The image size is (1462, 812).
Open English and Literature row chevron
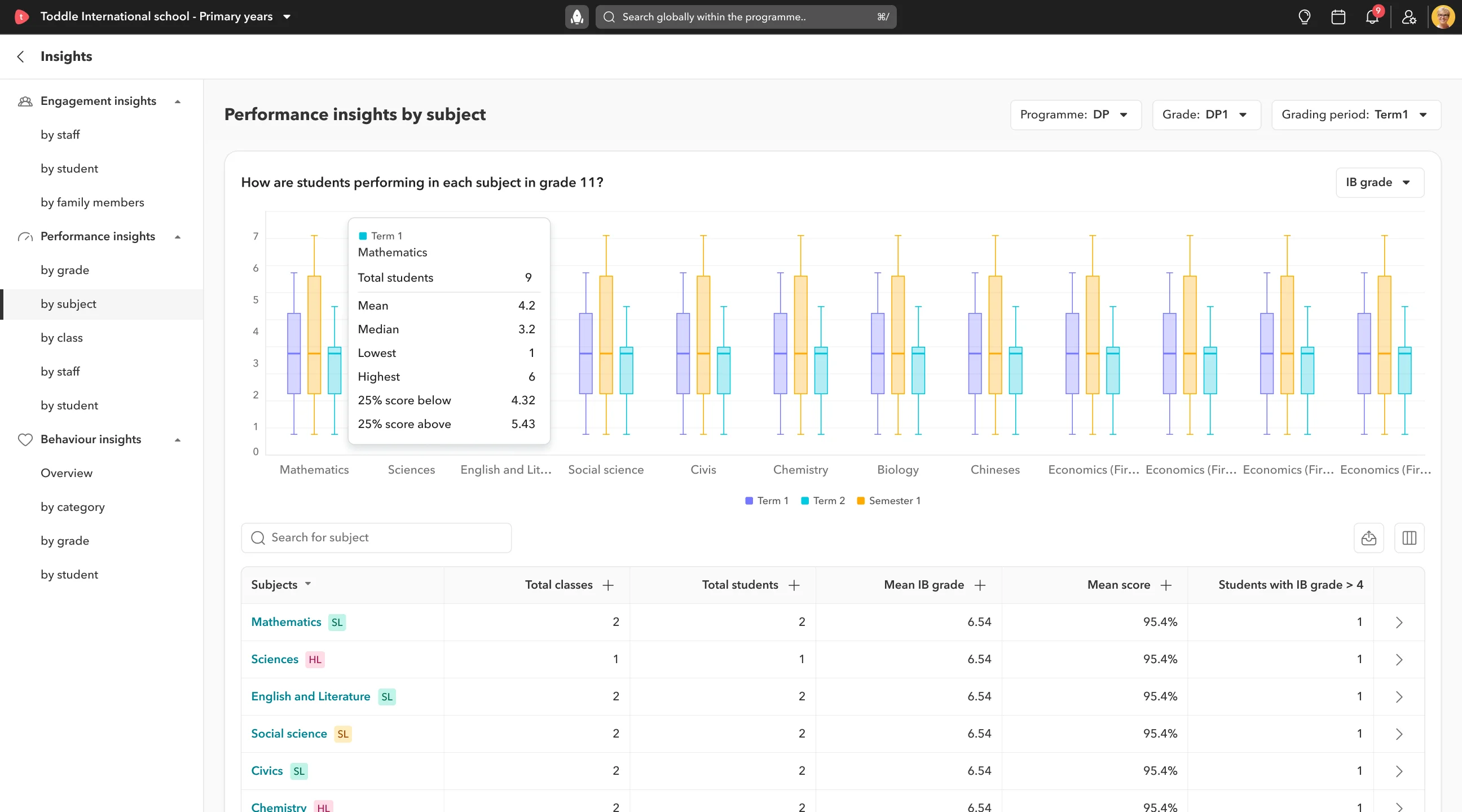[1399, 697]
